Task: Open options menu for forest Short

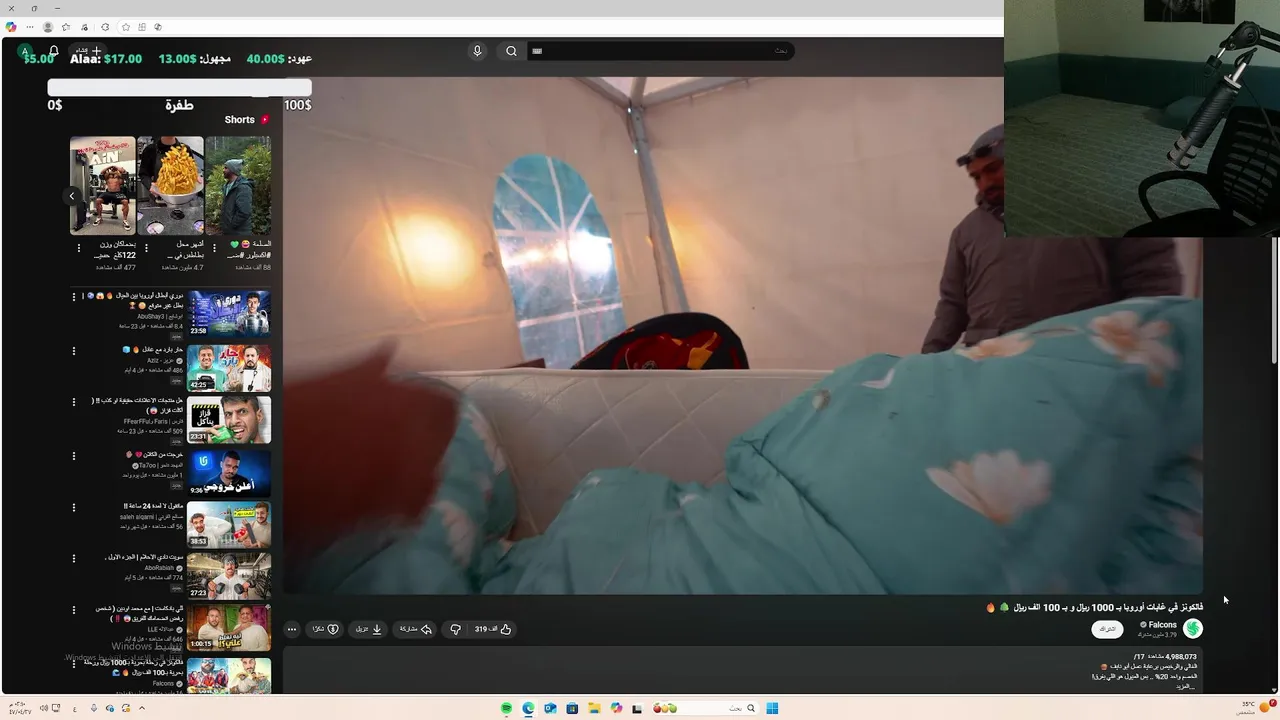Action: point(214,247)
